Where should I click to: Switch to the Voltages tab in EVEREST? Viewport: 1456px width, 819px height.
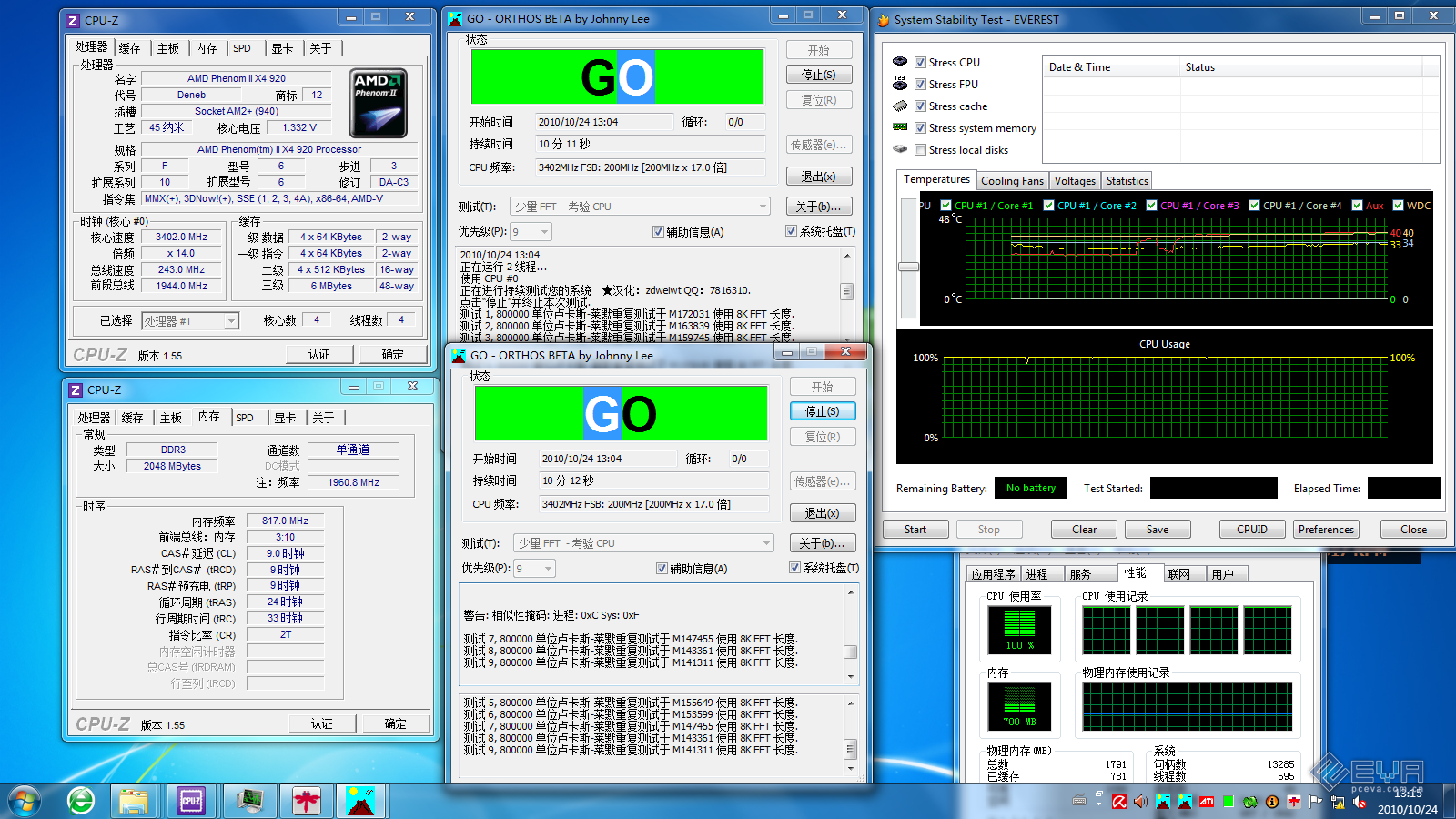1075,181
